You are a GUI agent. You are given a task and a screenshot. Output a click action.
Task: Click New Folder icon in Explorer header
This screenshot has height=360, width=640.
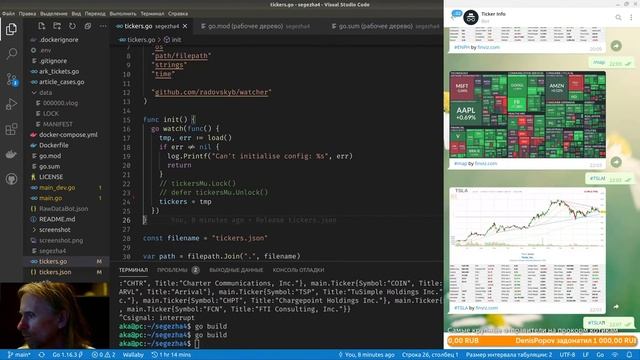(57, 26)
